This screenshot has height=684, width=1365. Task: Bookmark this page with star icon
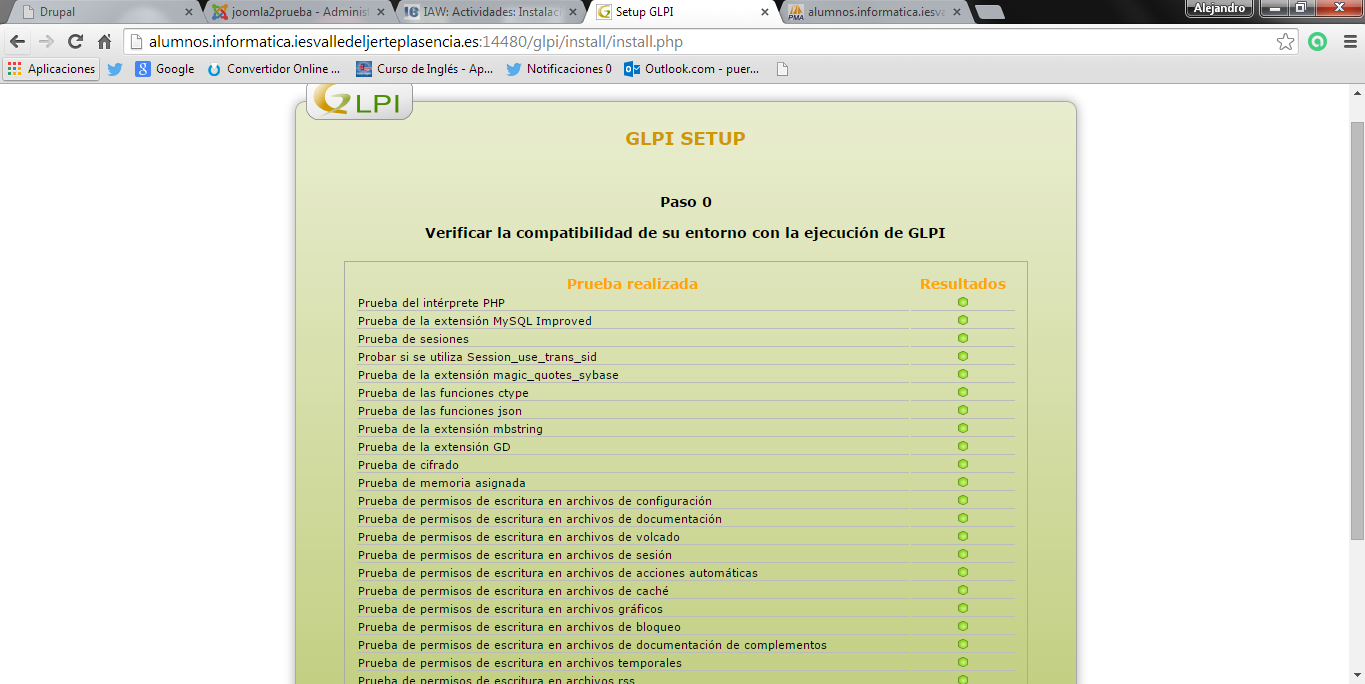pos(1285,42)
